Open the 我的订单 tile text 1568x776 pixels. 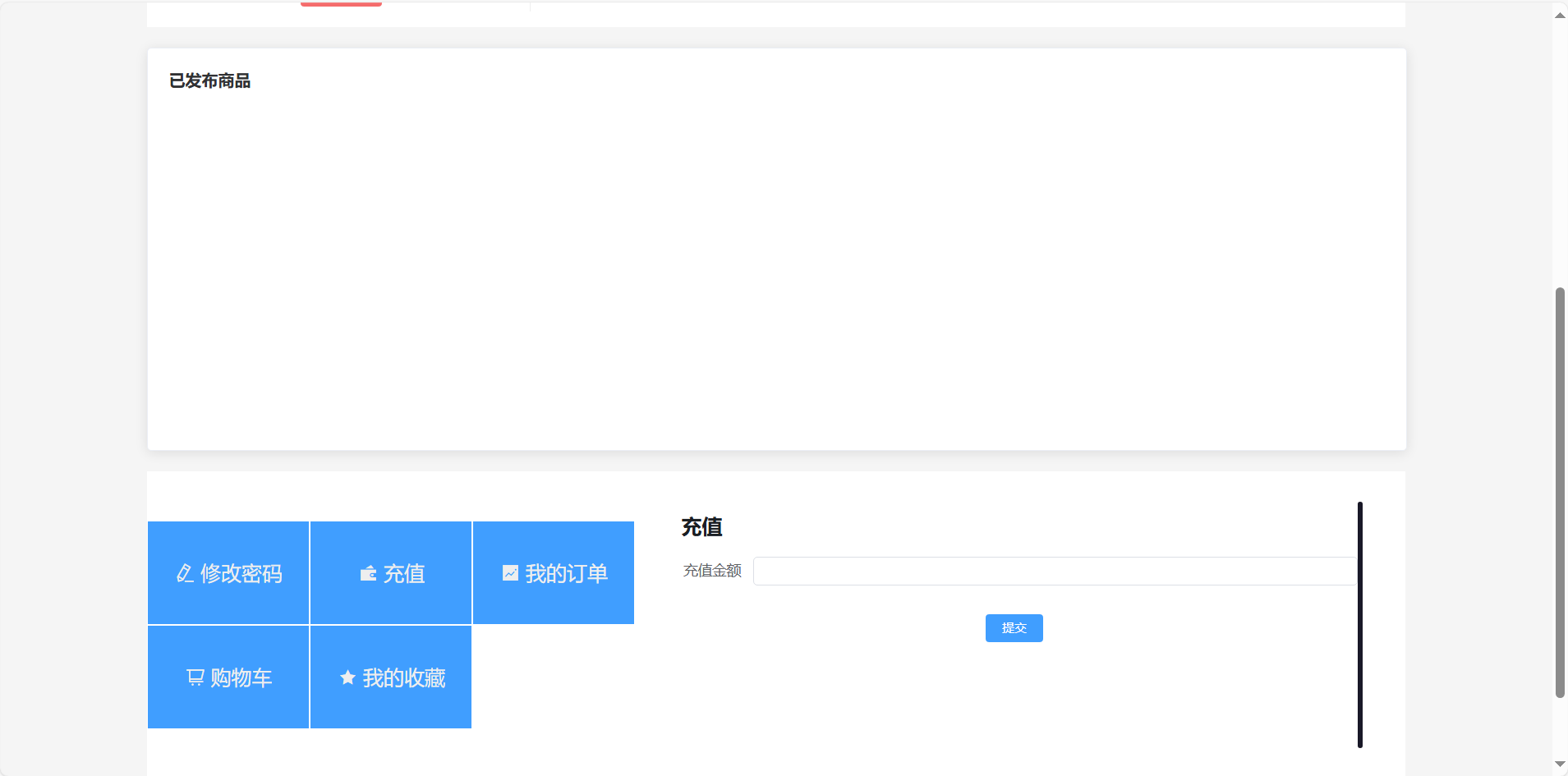(x=567, y=573)
